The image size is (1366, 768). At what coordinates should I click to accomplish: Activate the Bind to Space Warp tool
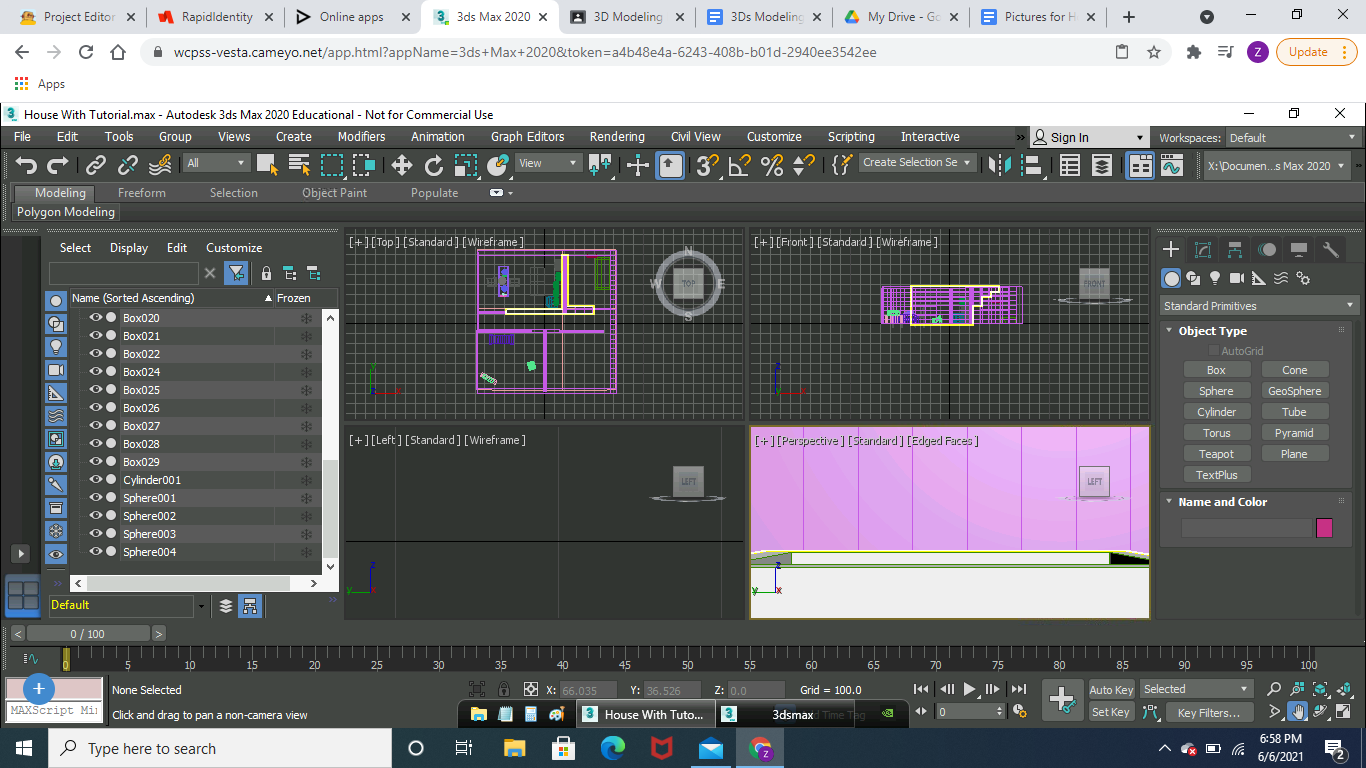pyautogui.click(x=160, y=165)
